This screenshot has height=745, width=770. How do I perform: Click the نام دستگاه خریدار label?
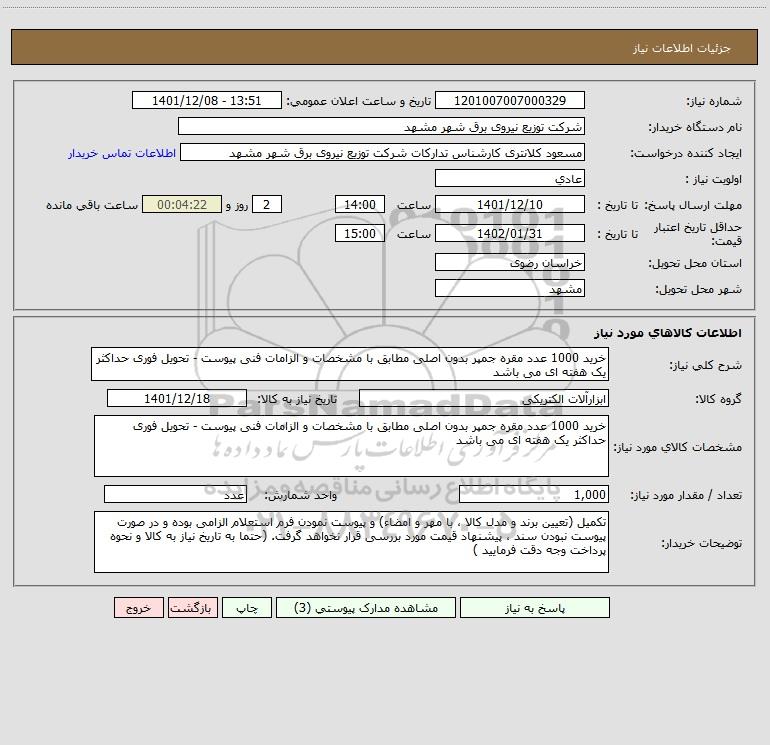[x=695, y=128]
